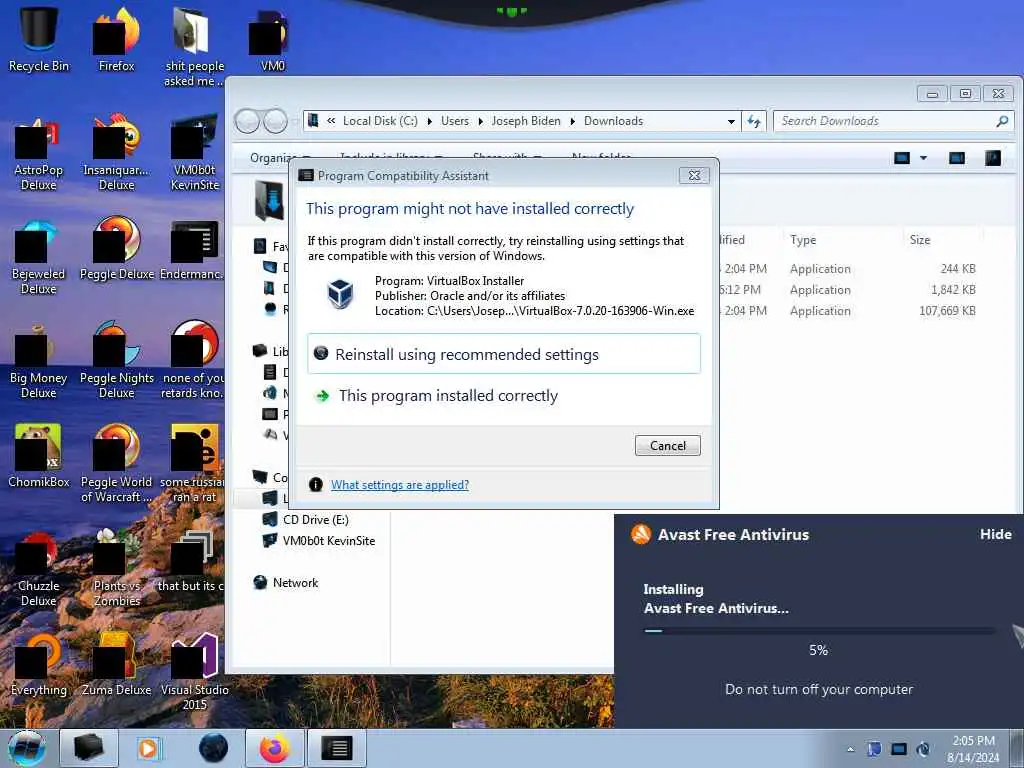Open the Everything search desktop shortcut
1024x768 pixels.
pos(39,665)
